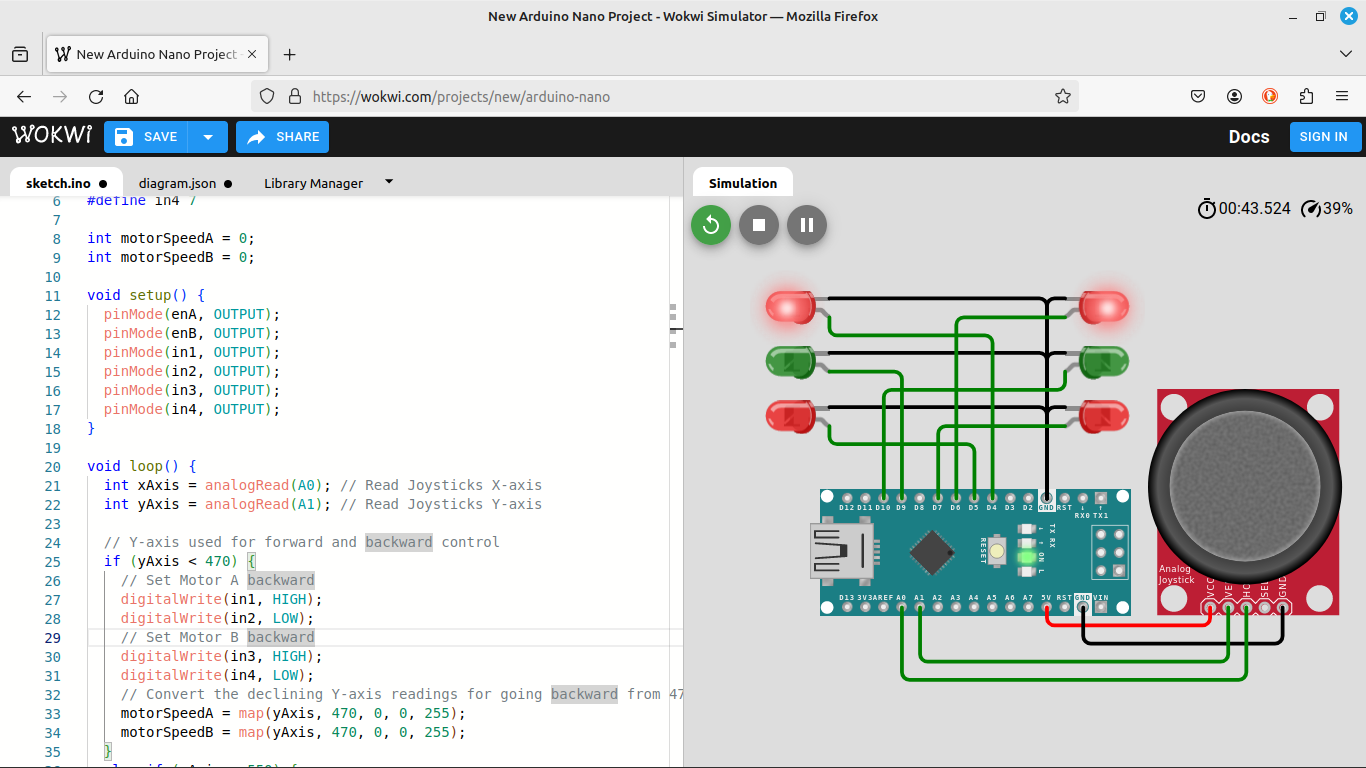The image size is (1366, 768).
Task: Close the New Arduino Nano Project tab
Action: (252, 54)
